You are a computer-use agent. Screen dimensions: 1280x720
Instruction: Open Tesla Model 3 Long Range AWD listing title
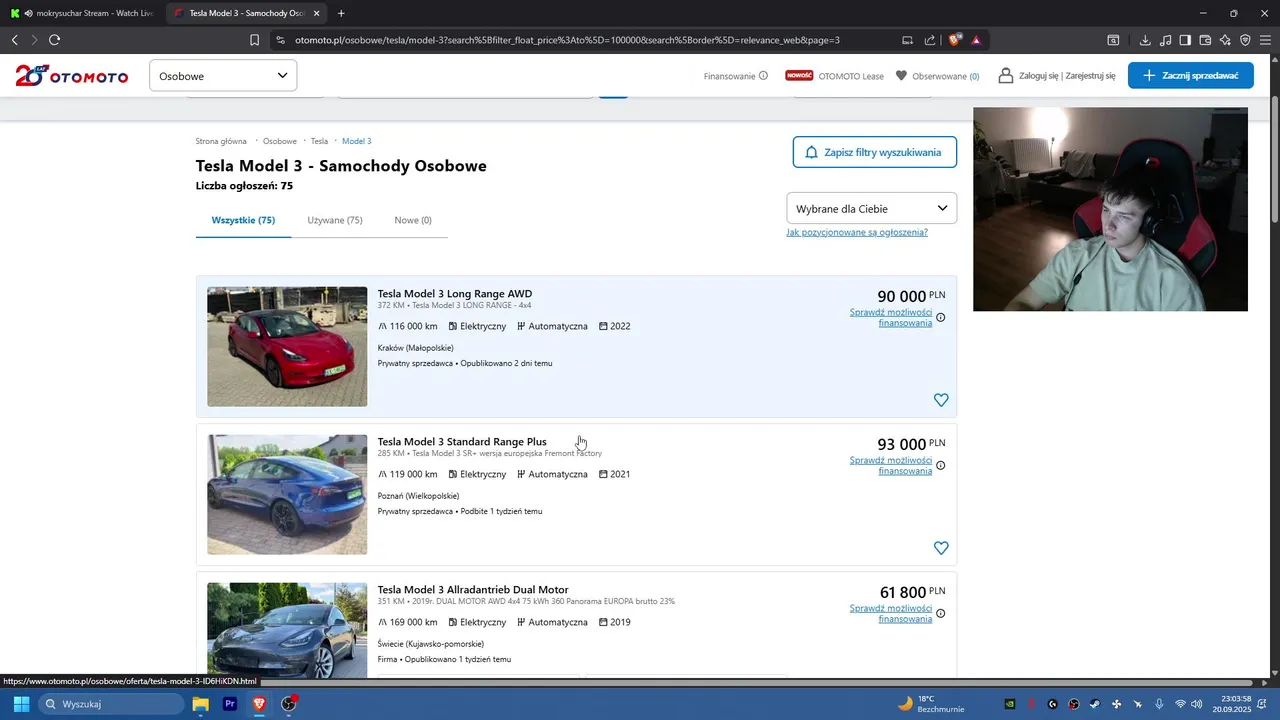click(455, 294)
